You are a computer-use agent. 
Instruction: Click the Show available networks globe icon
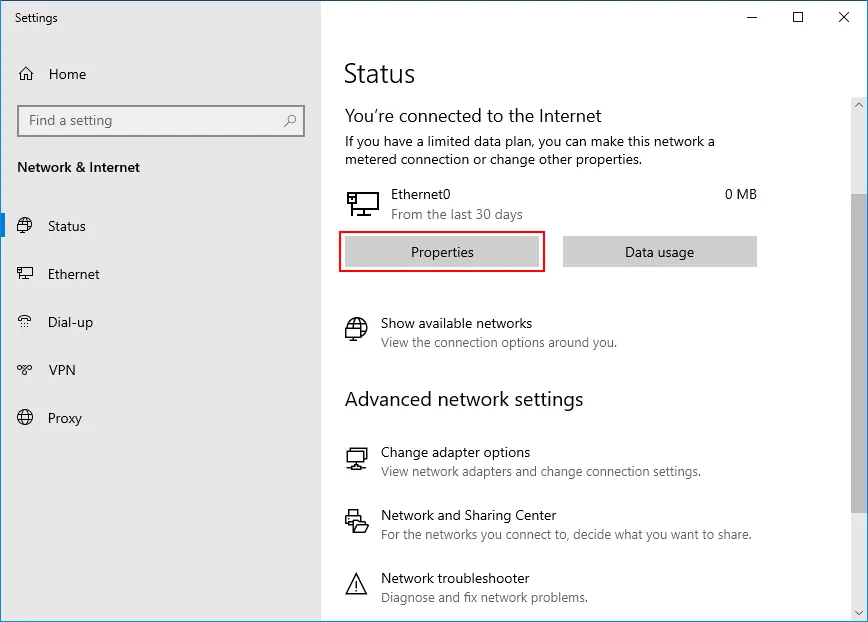[356, 330]
